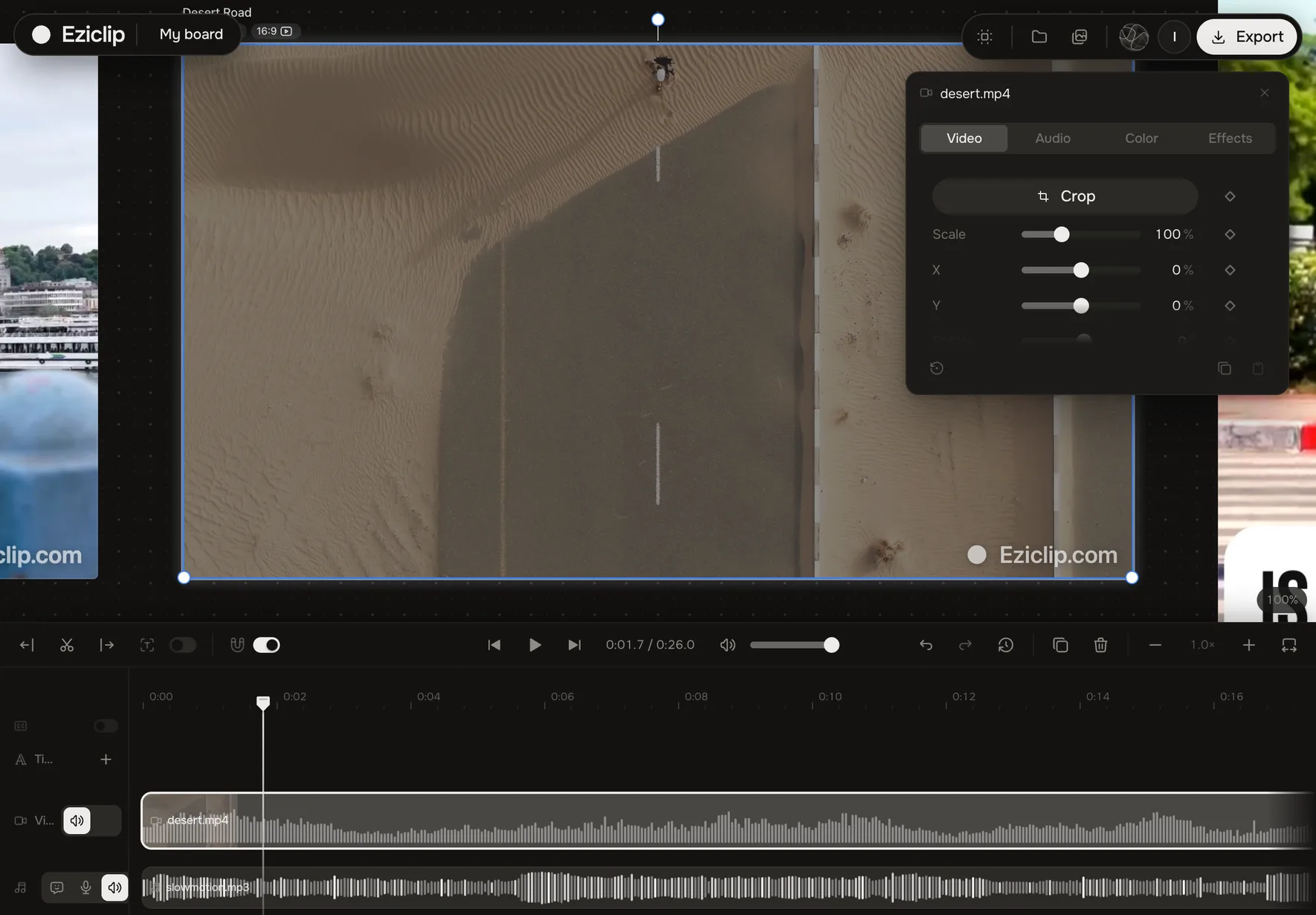Click the Eziclip logo home button
This screenshot has height=915, width=1316.
coord(79,34)
